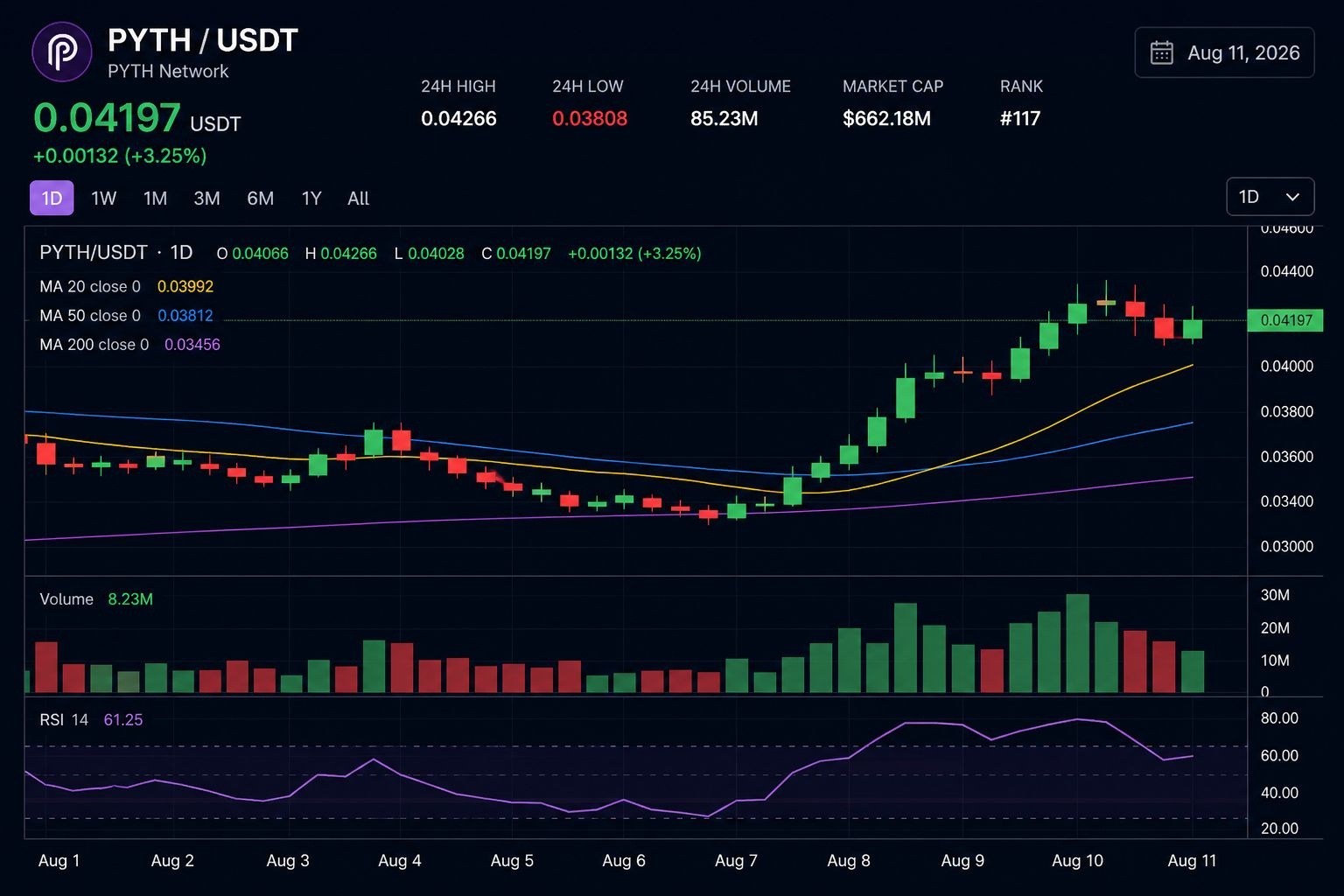The height and width of the screenshot is (896, 1344).
Task: Click the open price O 0.04066
Action: coord(253,254)
